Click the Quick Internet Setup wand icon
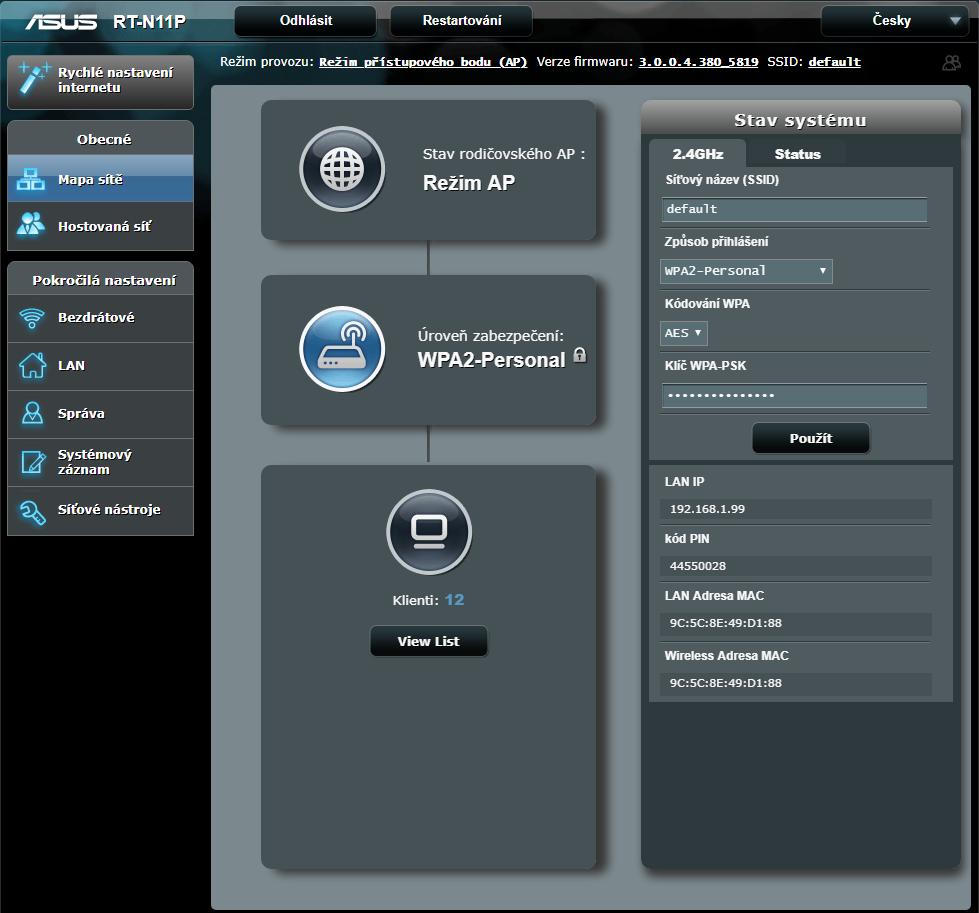 coord(34,80)
